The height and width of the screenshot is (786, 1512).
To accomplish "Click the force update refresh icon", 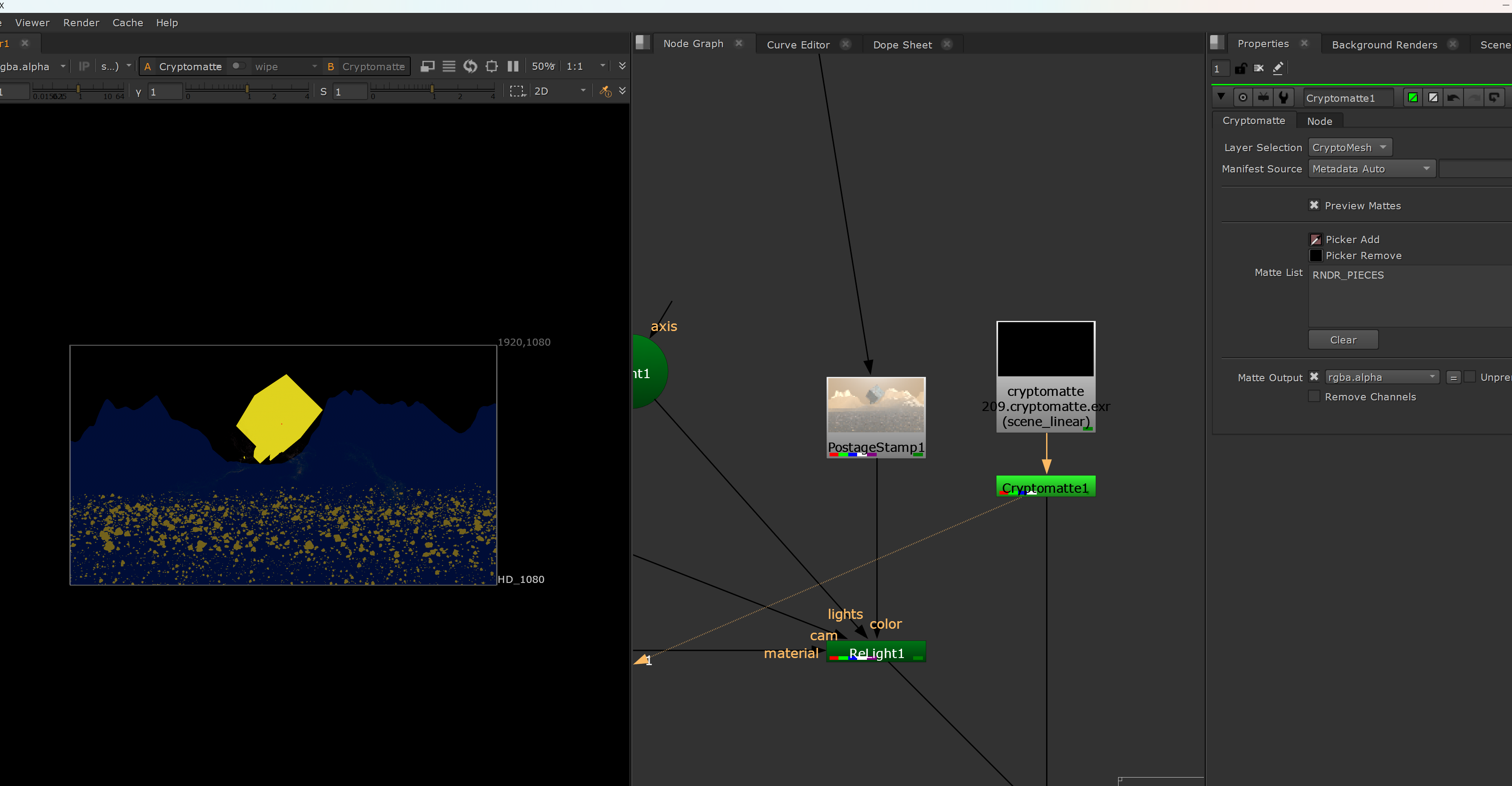I will [x=470, y=66].
